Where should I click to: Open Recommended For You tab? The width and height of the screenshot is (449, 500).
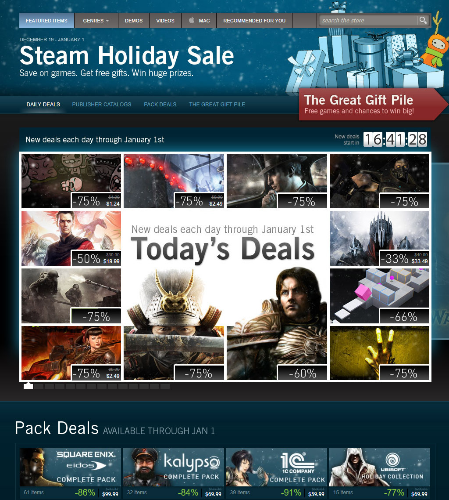click(254, 20)
